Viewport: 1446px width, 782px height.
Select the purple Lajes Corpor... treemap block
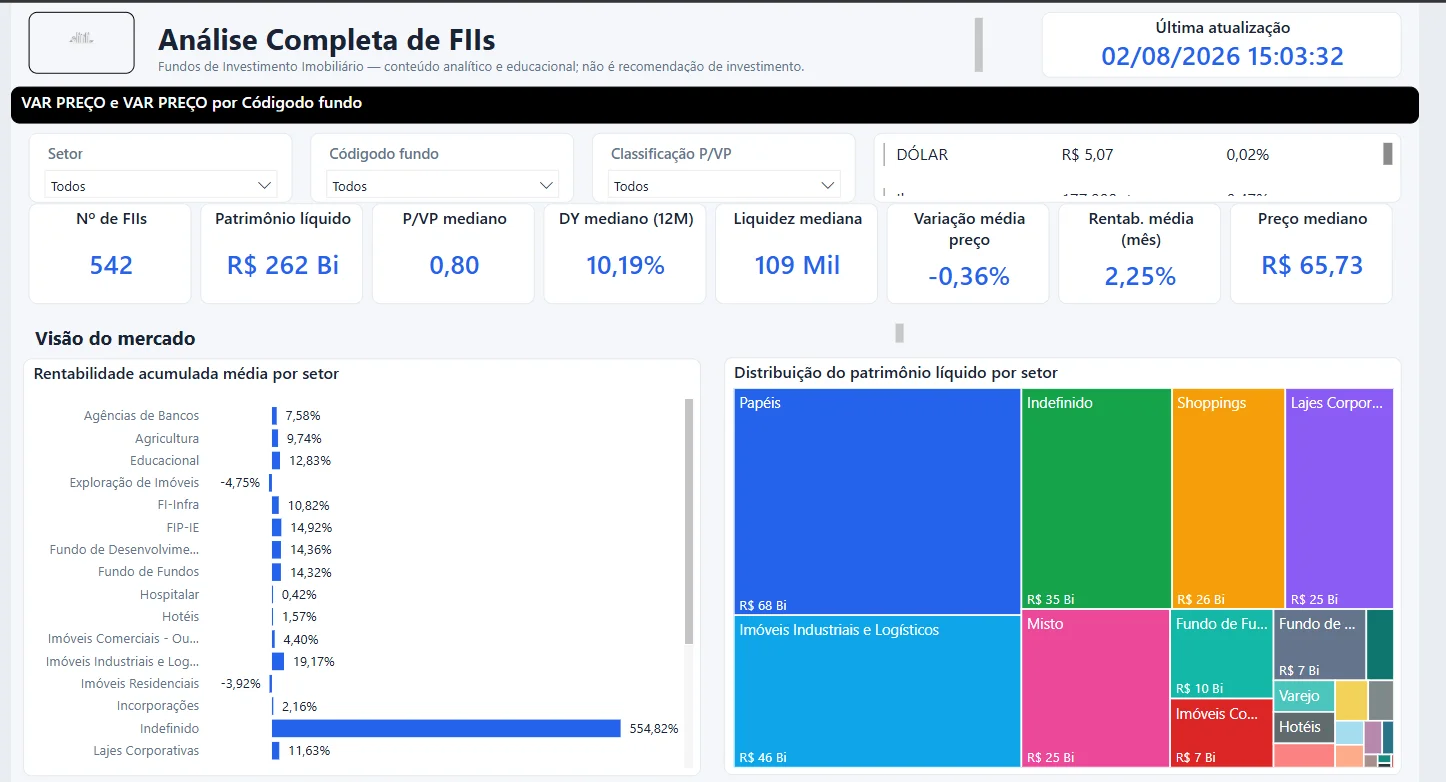[x=1339, y=499]
